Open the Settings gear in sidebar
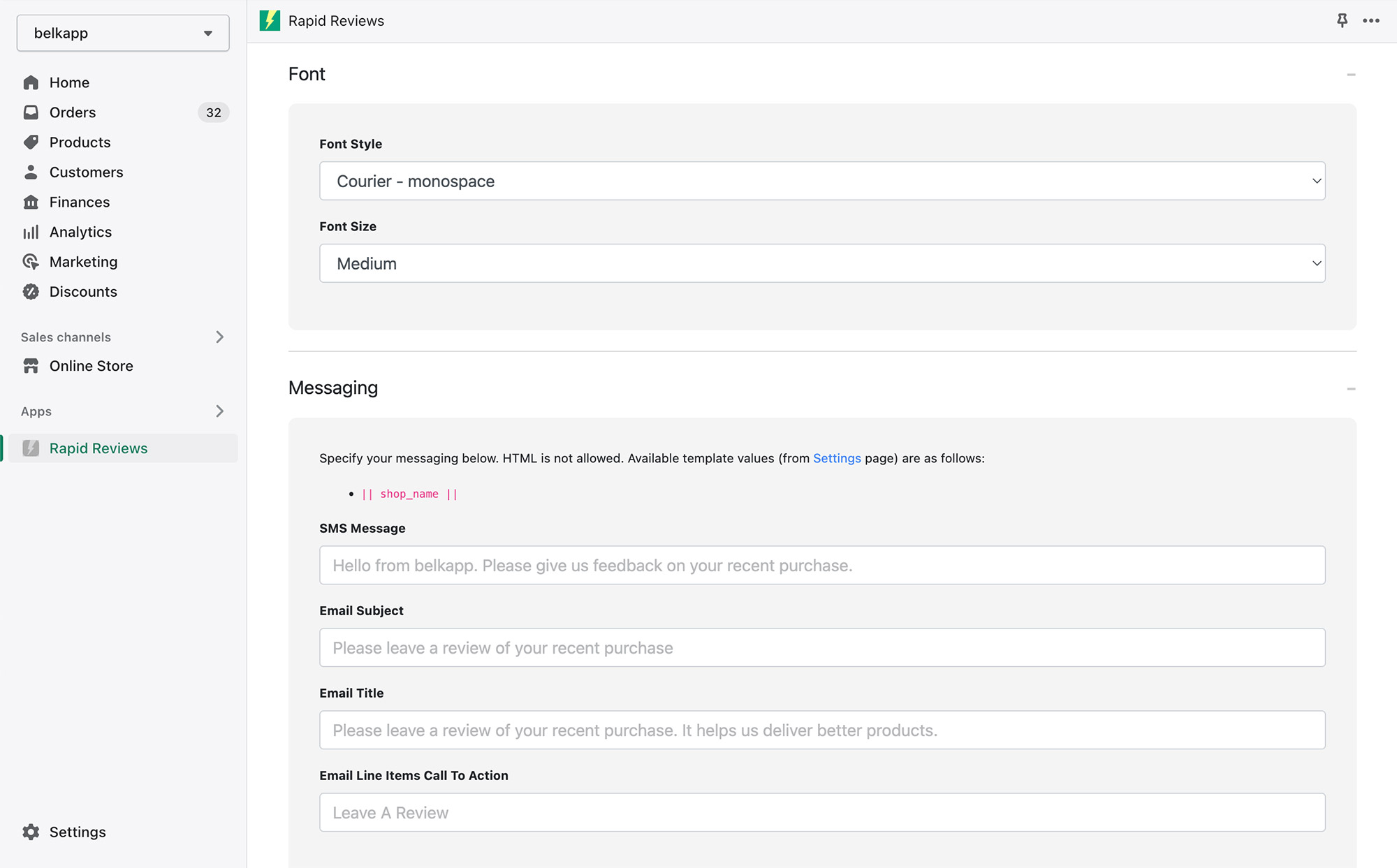The height and width of the screenshot is (868, 1397). (x=31, y=832)
